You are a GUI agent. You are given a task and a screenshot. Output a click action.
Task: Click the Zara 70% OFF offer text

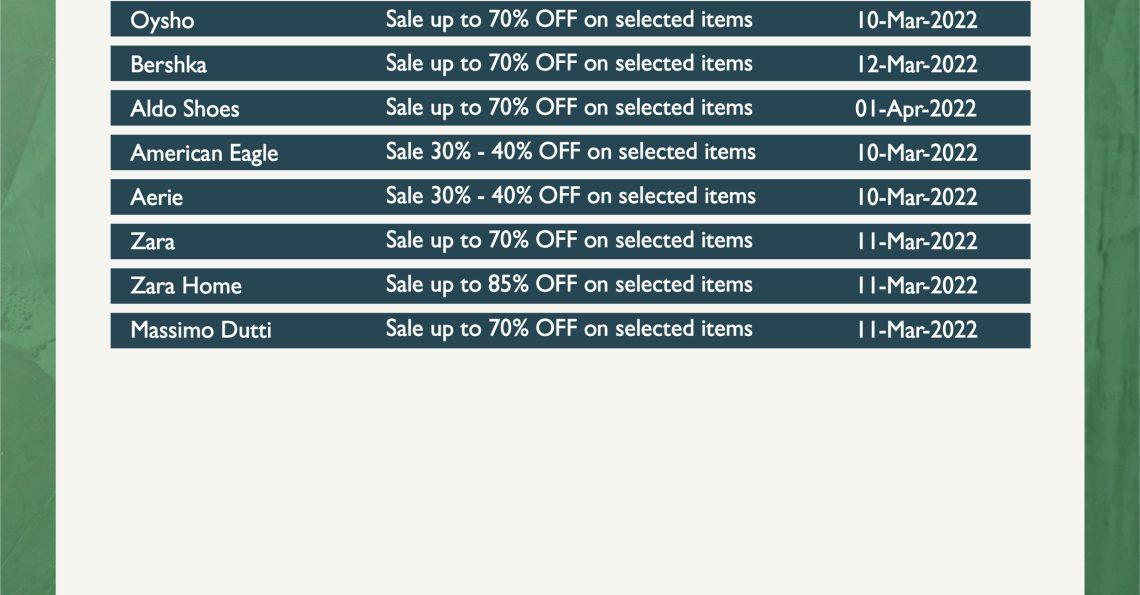569,240
